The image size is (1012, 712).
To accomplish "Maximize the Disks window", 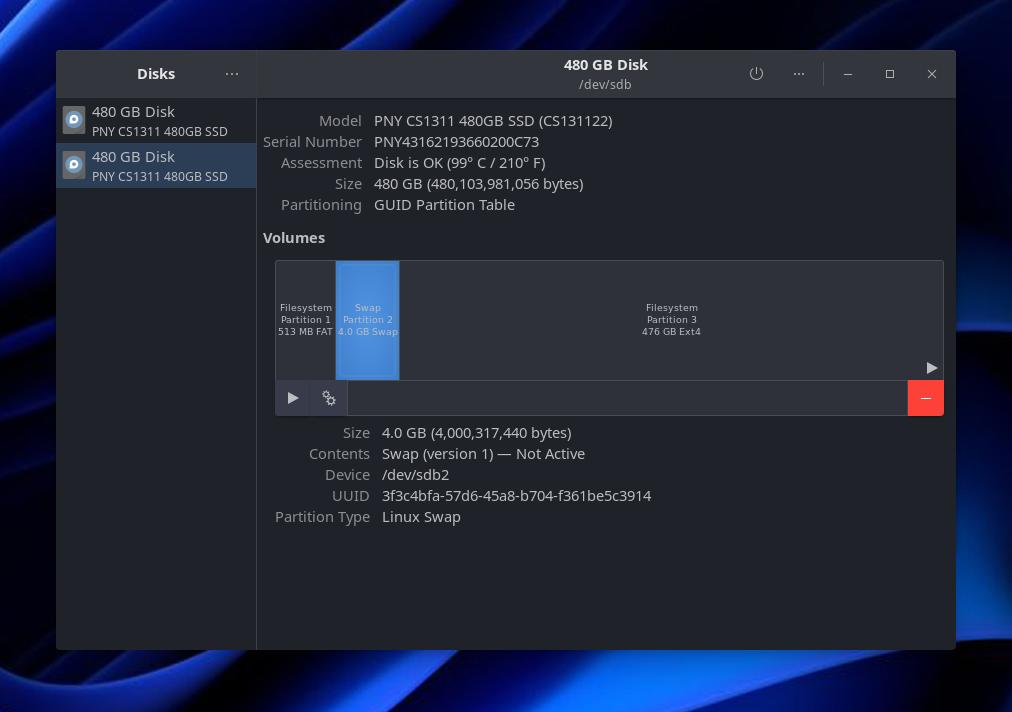I will (x=890, y=74).
